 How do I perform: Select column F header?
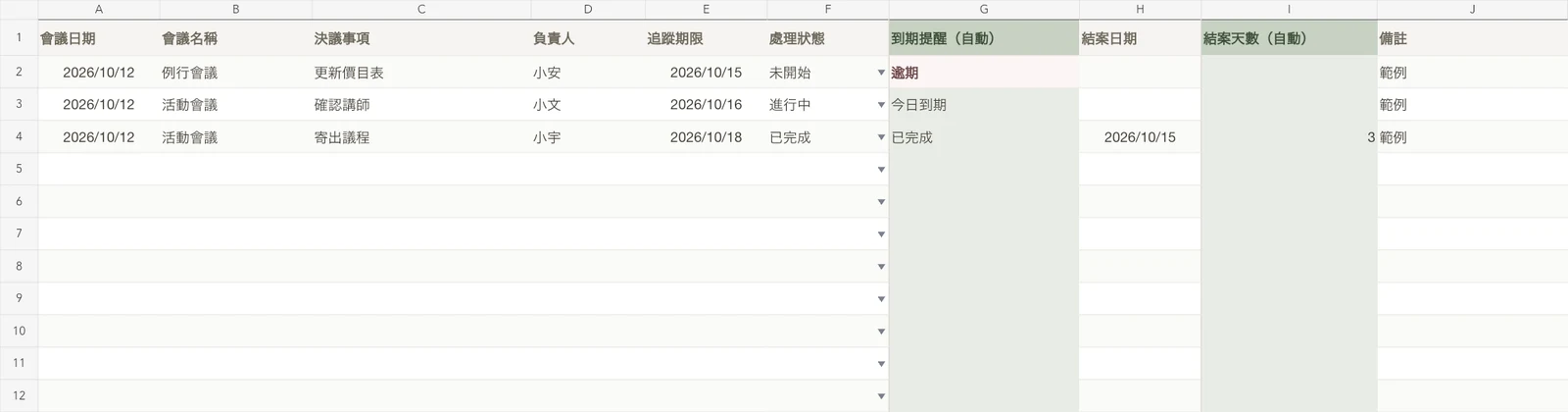828,9
